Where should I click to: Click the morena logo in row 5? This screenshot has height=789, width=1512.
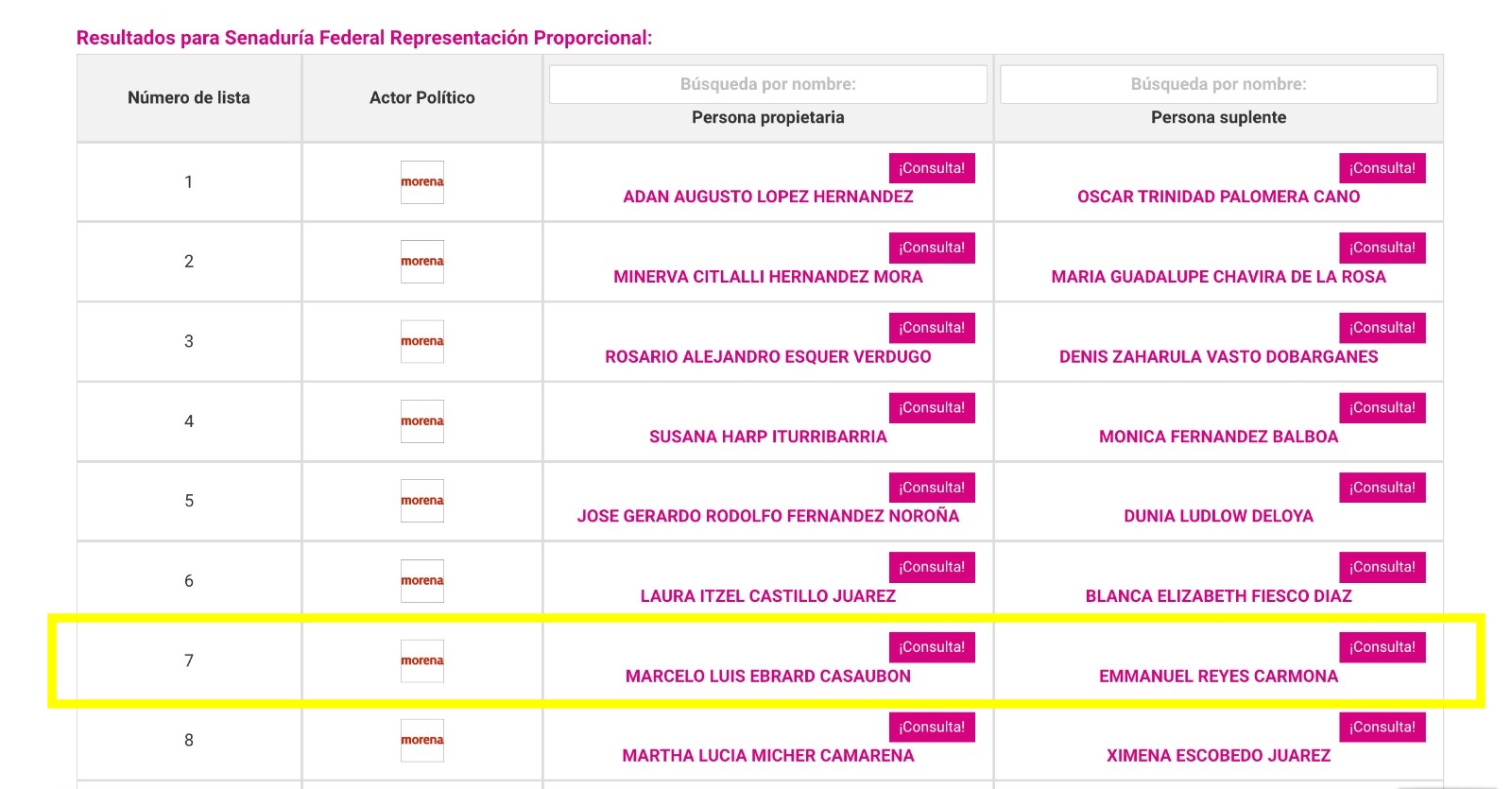click(421, 501)
